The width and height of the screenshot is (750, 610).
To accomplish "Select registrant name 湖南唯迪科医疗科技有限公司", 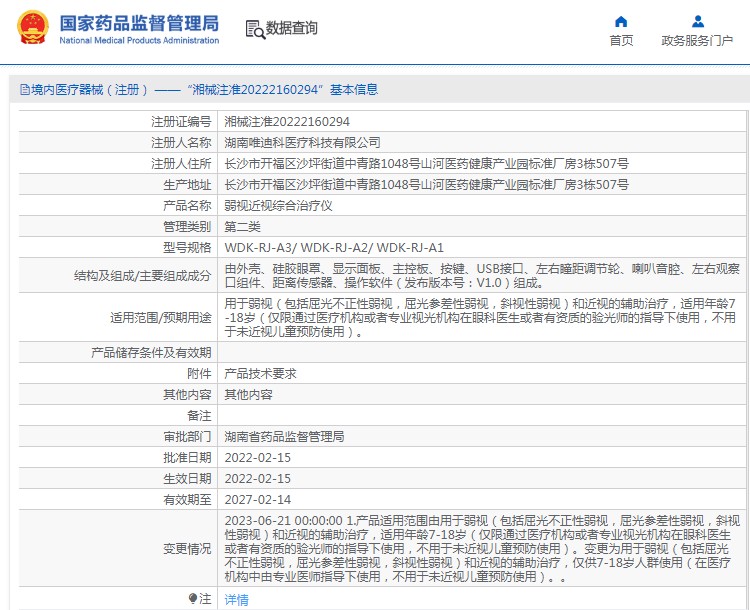I will pyautogui.click(x=302, y=143).
